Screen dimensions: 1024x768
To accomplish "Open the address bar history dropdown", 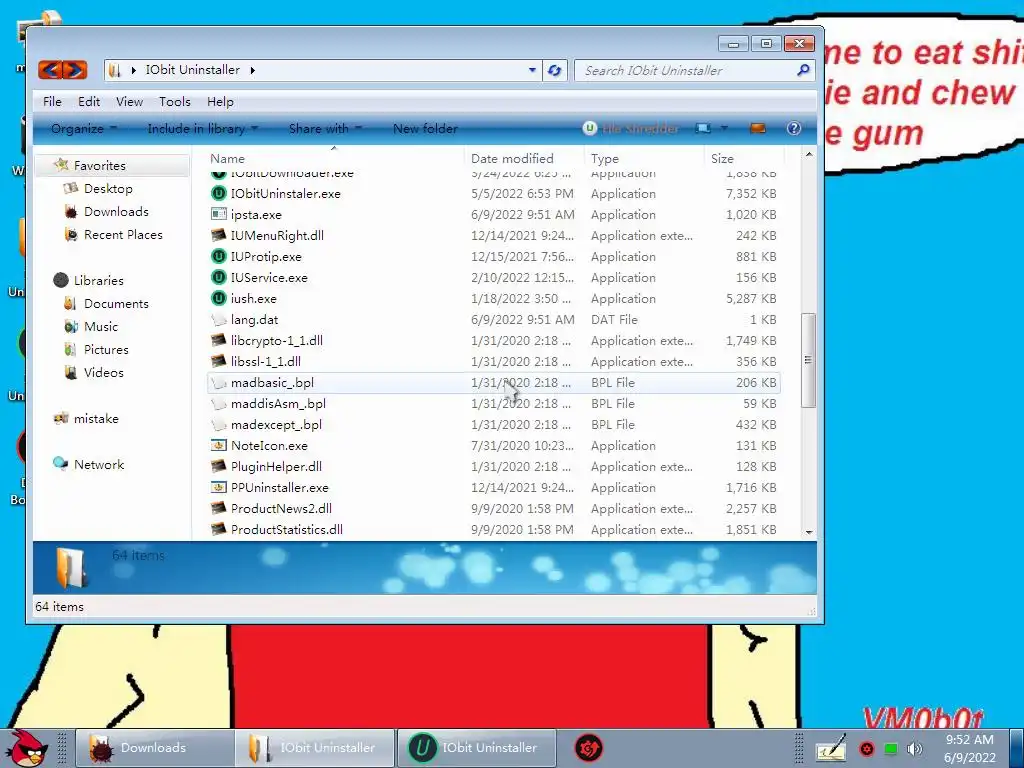I will pyautogui.click(x=532, y=70).
